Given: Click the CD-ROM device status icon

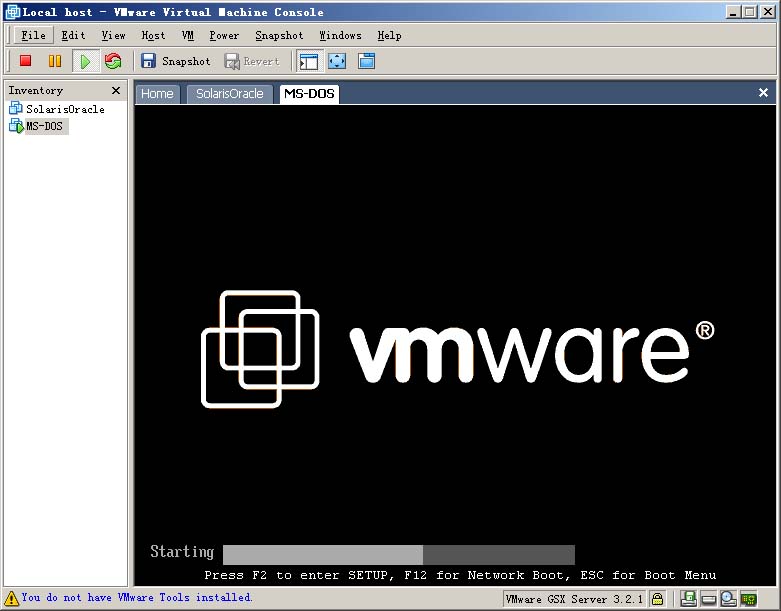Looking at the screenshot, I should [x=728, y=598].
